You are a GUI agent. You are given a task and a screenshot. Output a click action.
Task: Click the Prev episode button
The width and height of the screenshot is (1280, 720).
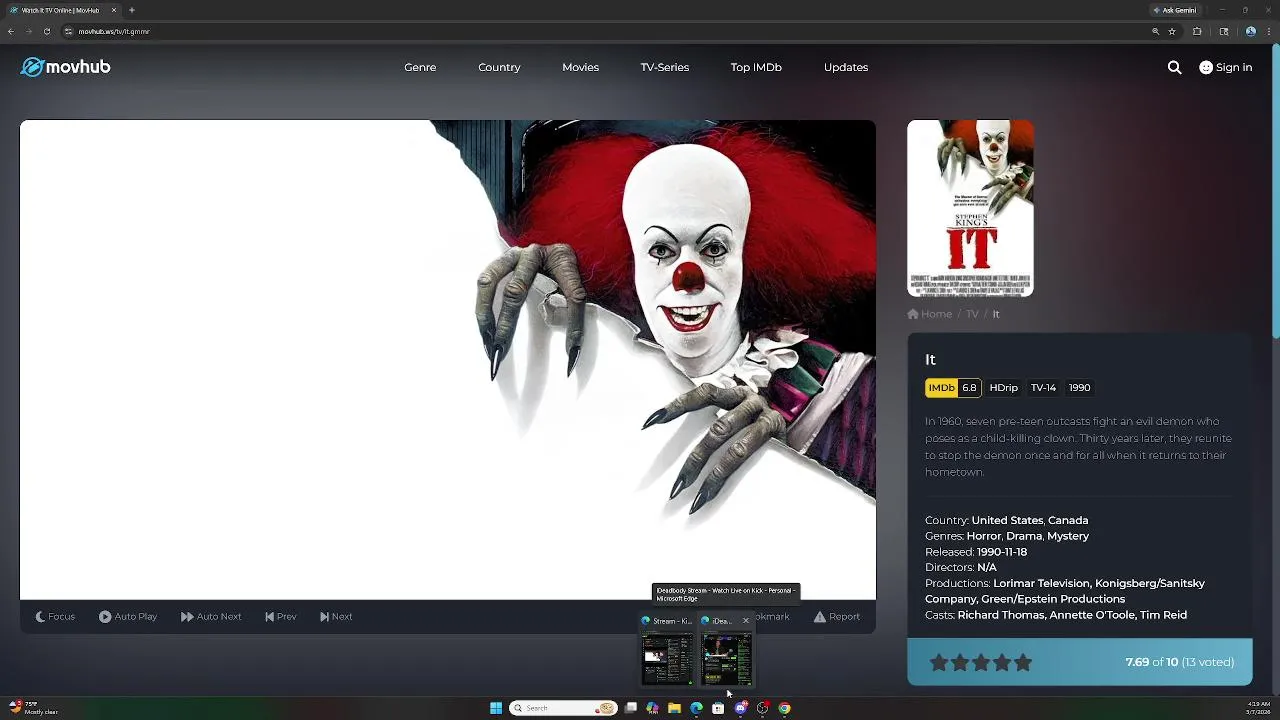pyautogui.click(x=280, y=617)
